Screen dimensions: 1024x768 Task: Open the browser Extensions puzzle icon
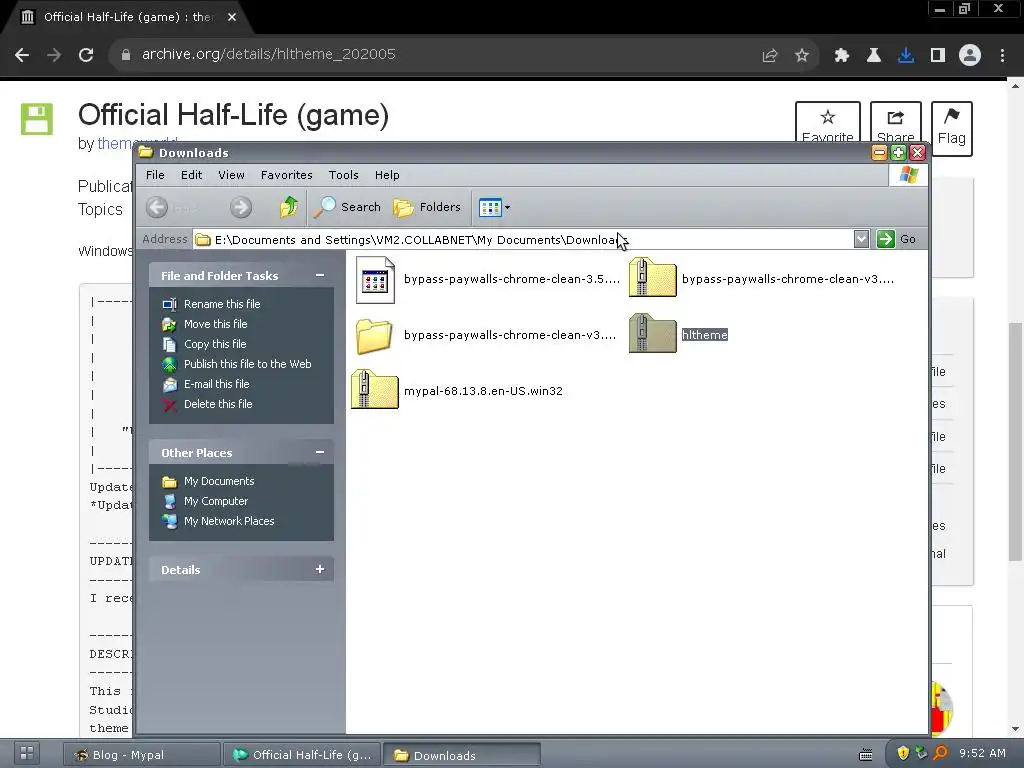pos(842,56)
